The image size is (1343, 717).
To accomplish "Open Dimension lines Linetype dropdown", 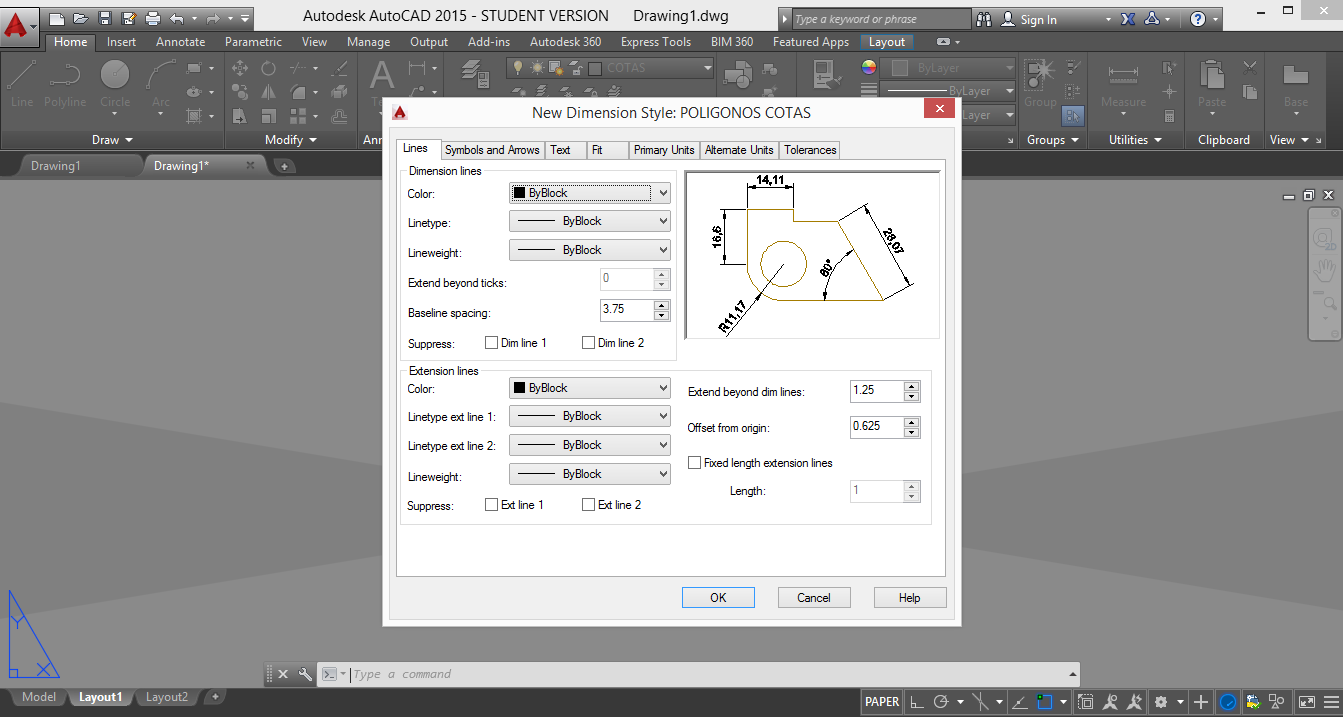I will (x=590, y=221).
